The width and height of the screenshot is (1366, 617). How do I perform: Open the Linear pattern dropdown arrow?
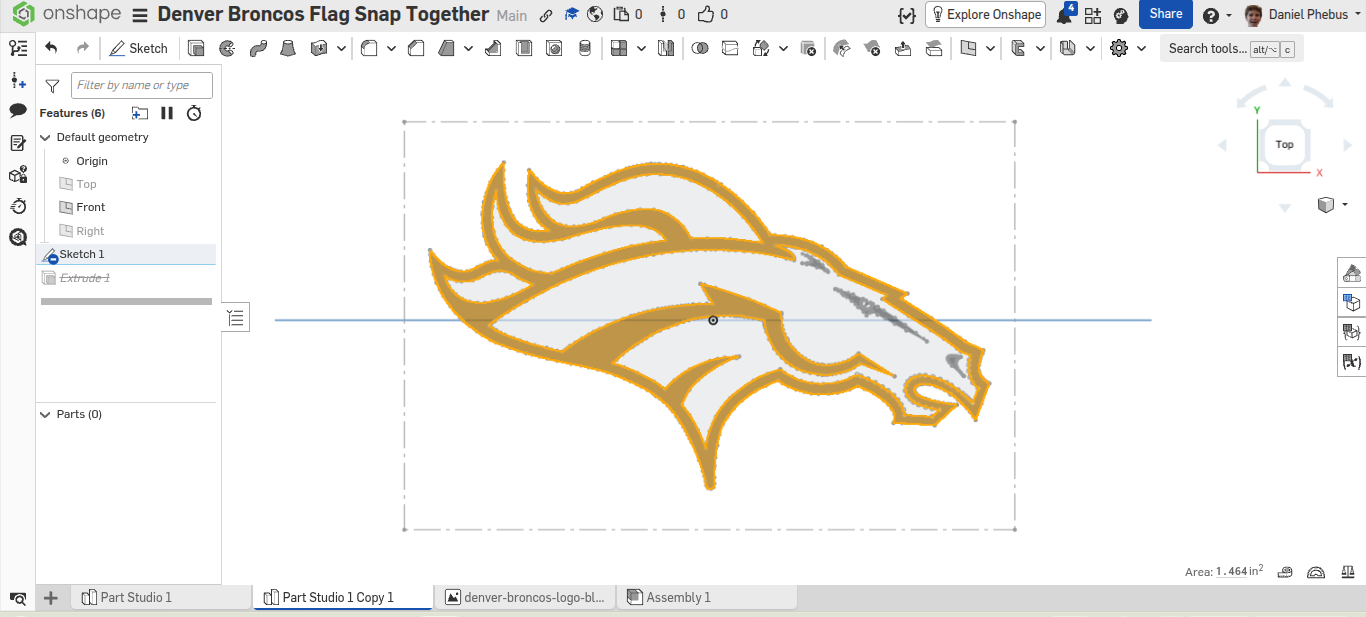pyautogui.click(x=641, y=48)
